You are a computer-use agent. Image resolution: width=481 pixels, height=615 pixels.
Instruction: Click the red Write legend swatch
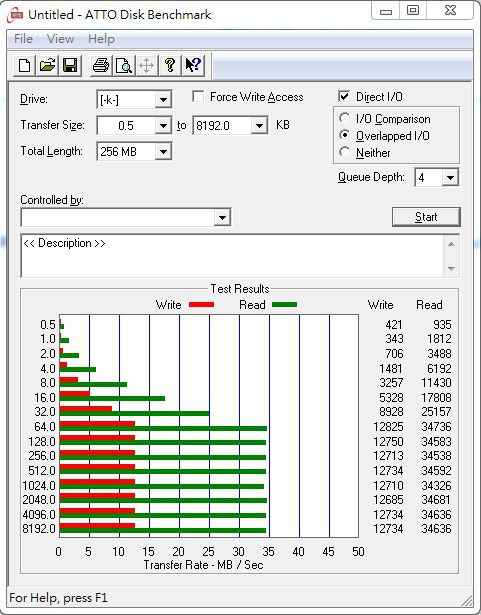tap(201, 304)
